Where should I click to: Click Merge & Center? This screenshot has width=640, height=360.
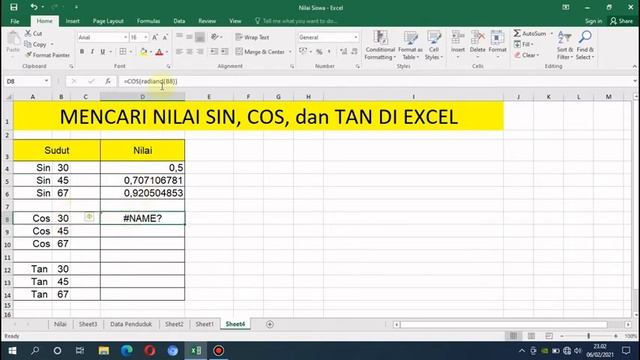point(260,52)
